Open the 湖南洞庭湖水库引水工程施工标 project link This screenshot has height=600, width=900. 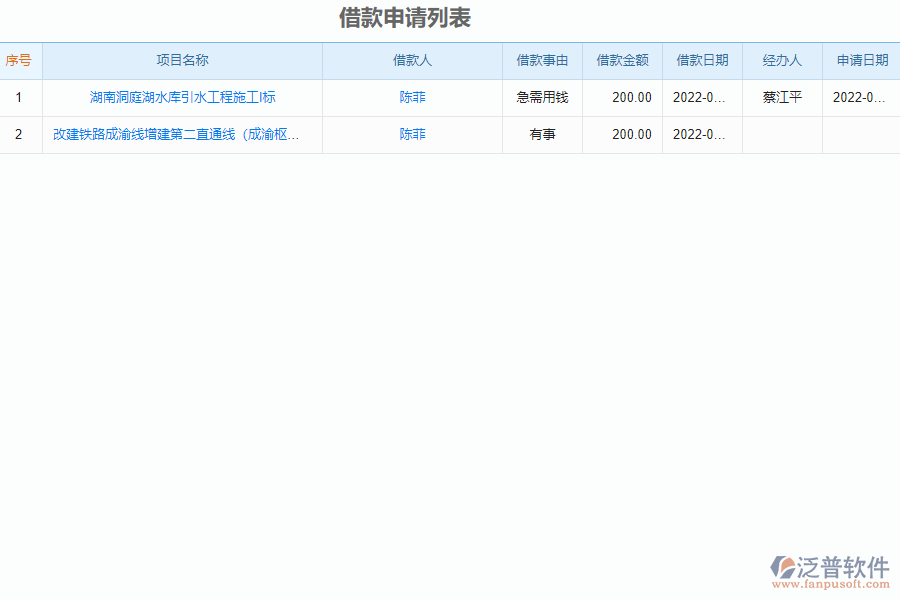(180, 97)
